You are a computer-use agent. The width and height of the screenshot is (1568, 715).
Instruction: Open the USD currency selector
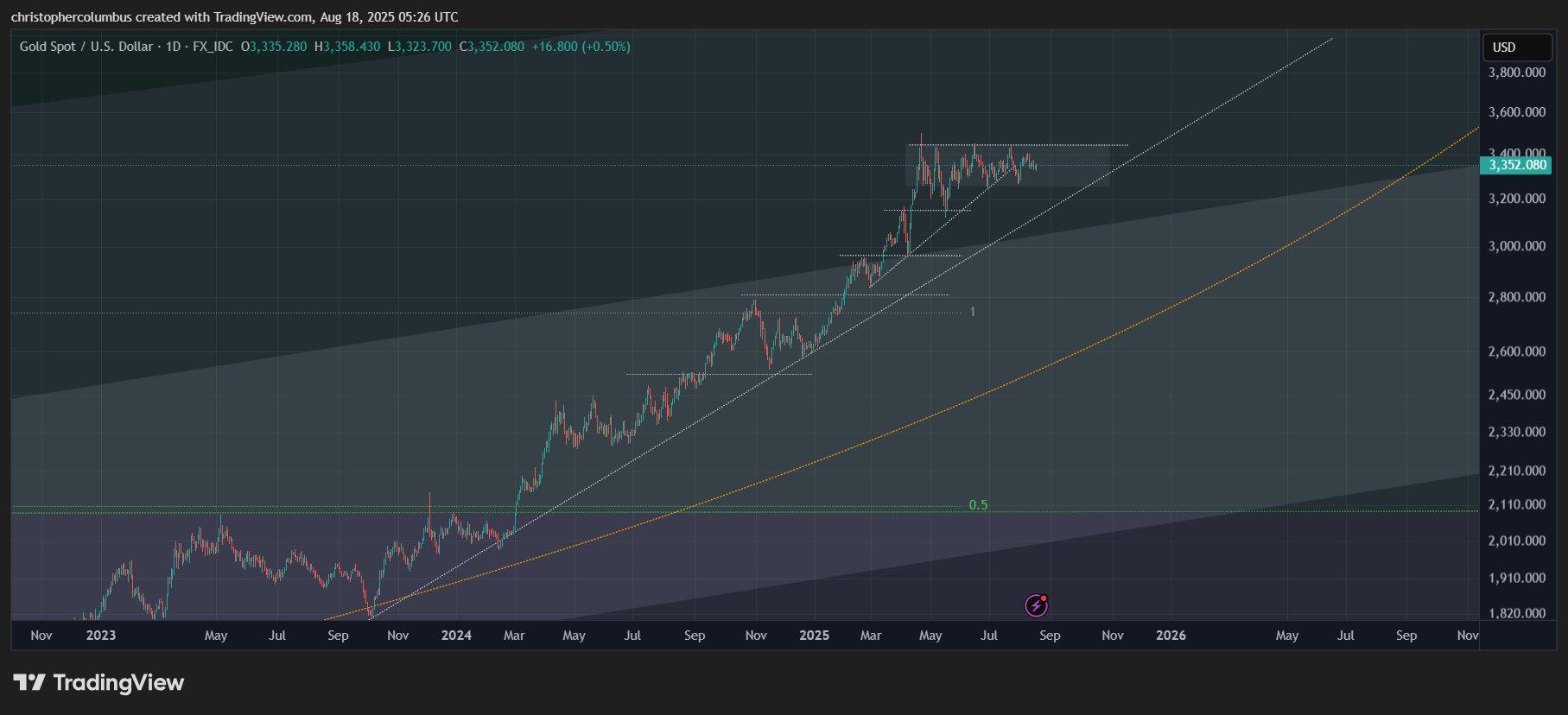point(1517,47)
